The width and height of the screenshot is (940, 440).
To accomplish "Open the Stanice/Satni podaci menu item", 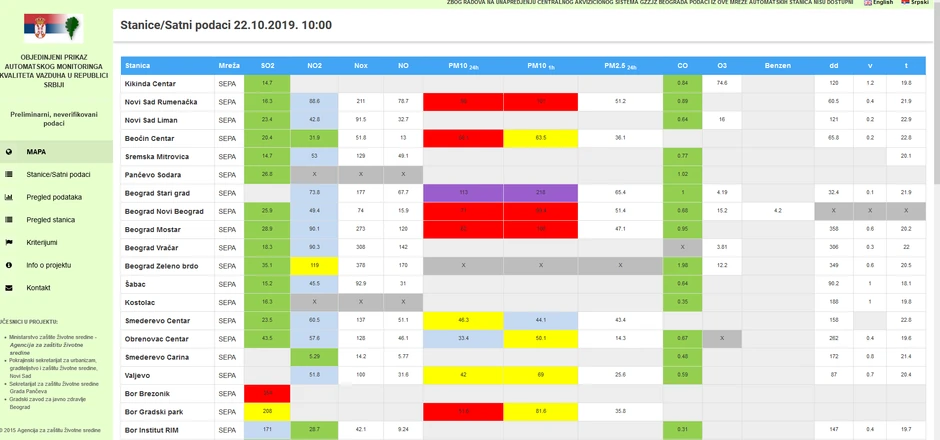I will click(x=58, y=174).
